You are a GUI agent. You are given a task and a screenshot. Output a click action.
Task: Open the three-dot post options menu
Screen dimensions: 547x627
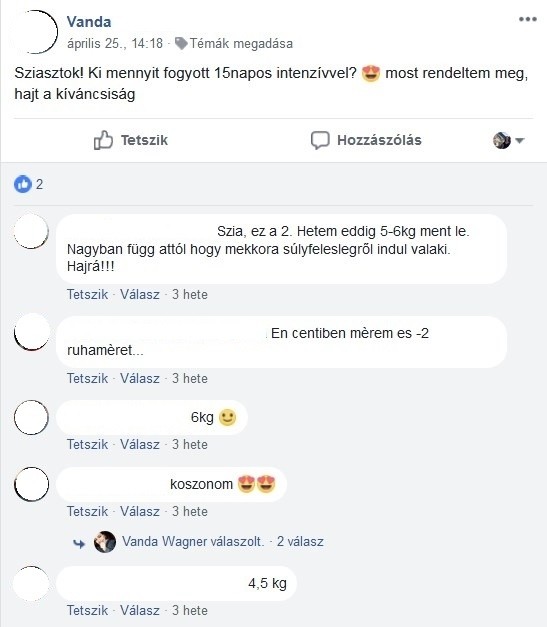[x=527, y=19]
